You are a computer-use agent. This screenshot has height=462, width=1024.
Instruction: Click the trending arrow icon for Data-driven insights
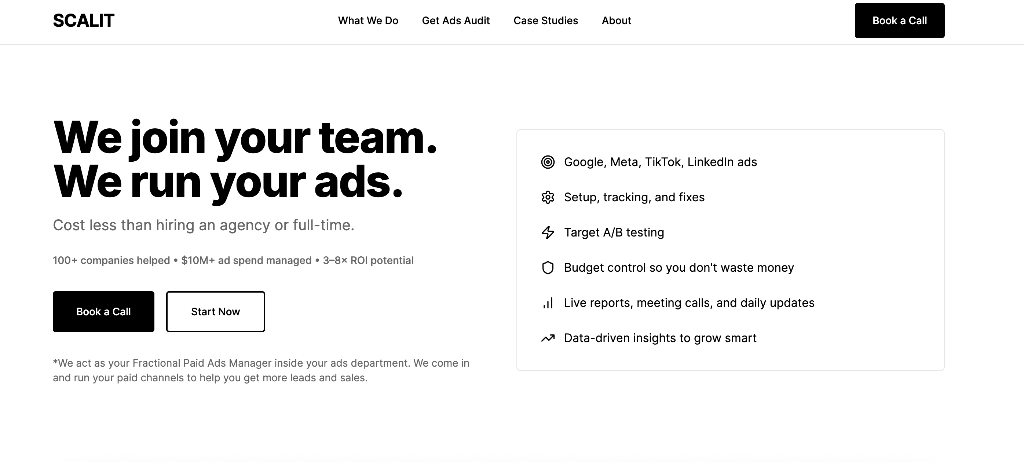click(548, 338)
